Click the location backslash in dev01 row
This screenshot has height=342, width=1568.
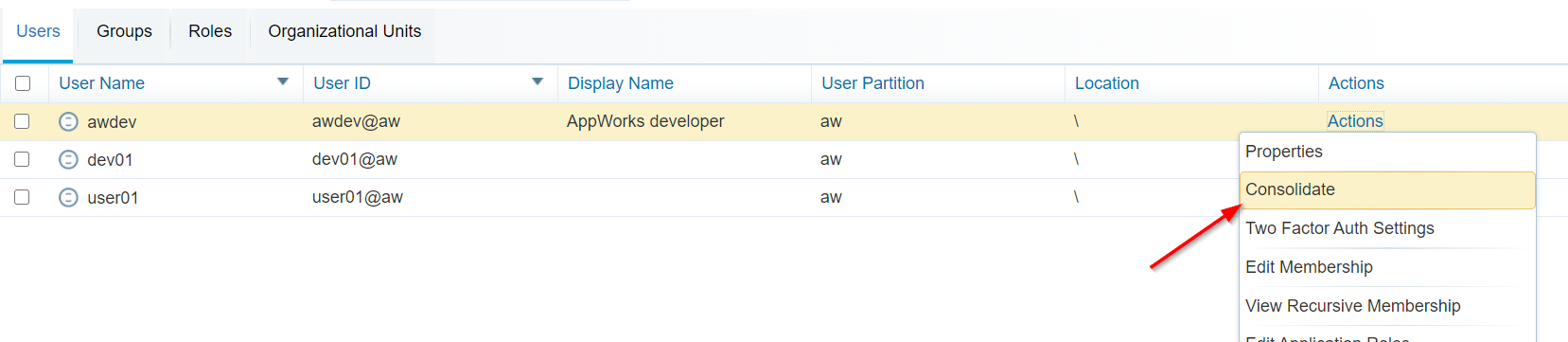(x=1076, y=159)
